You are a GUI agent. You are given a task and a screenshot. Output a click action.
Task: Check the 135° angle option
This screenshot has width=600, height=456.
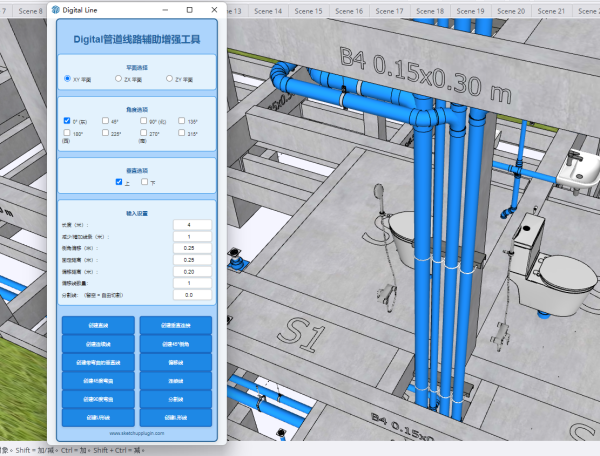point(181,120)
